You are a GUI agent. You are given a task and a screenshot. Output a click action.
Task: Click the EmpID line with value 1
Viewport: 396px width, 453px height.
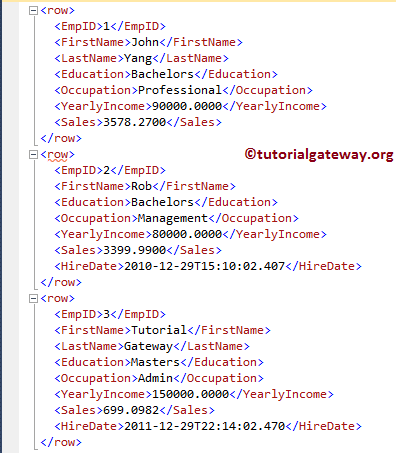(110, 26)
